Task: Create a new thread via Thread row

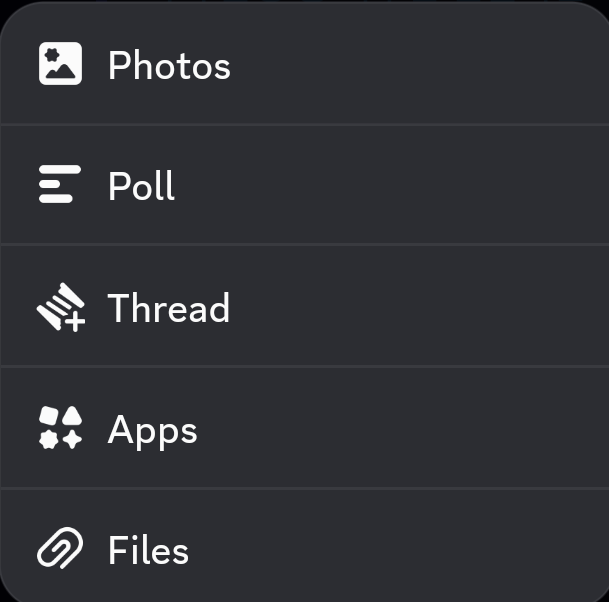Action: tap(304, 306)
